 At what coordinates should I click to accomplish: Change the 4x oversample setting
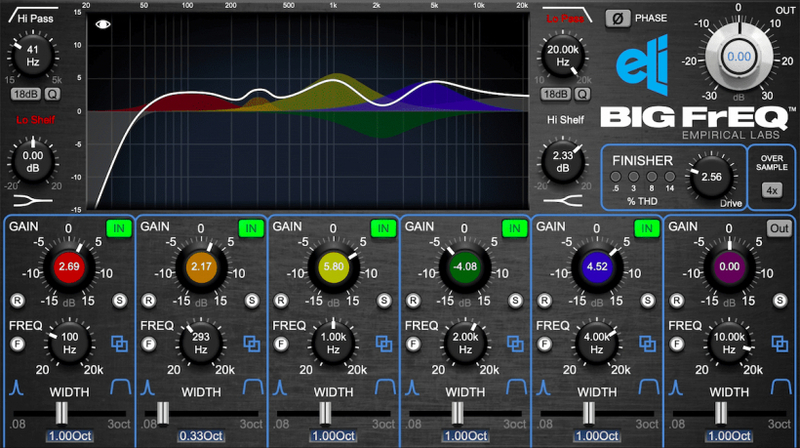[x=772, y=190]
